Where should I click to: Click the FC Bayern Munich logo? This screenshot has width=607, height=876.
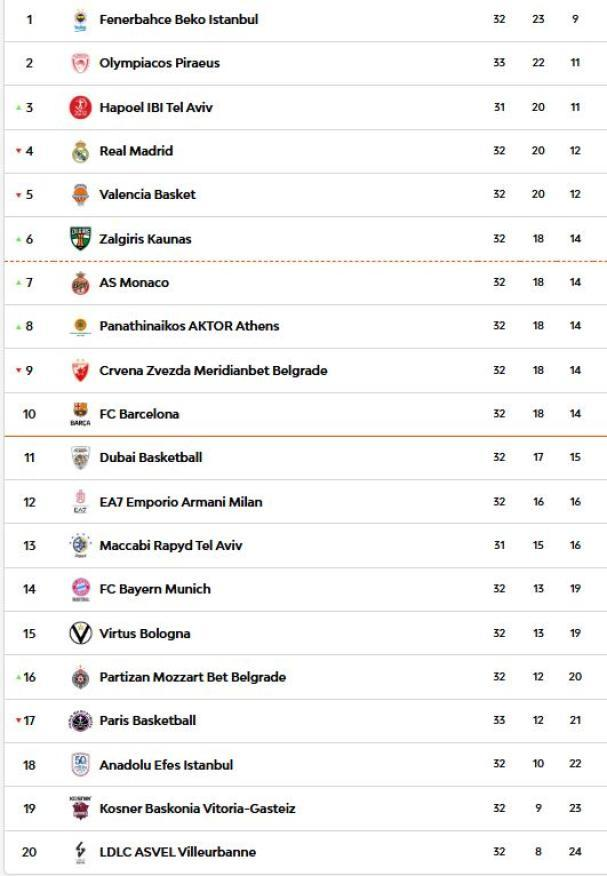(x=80, y=589)
